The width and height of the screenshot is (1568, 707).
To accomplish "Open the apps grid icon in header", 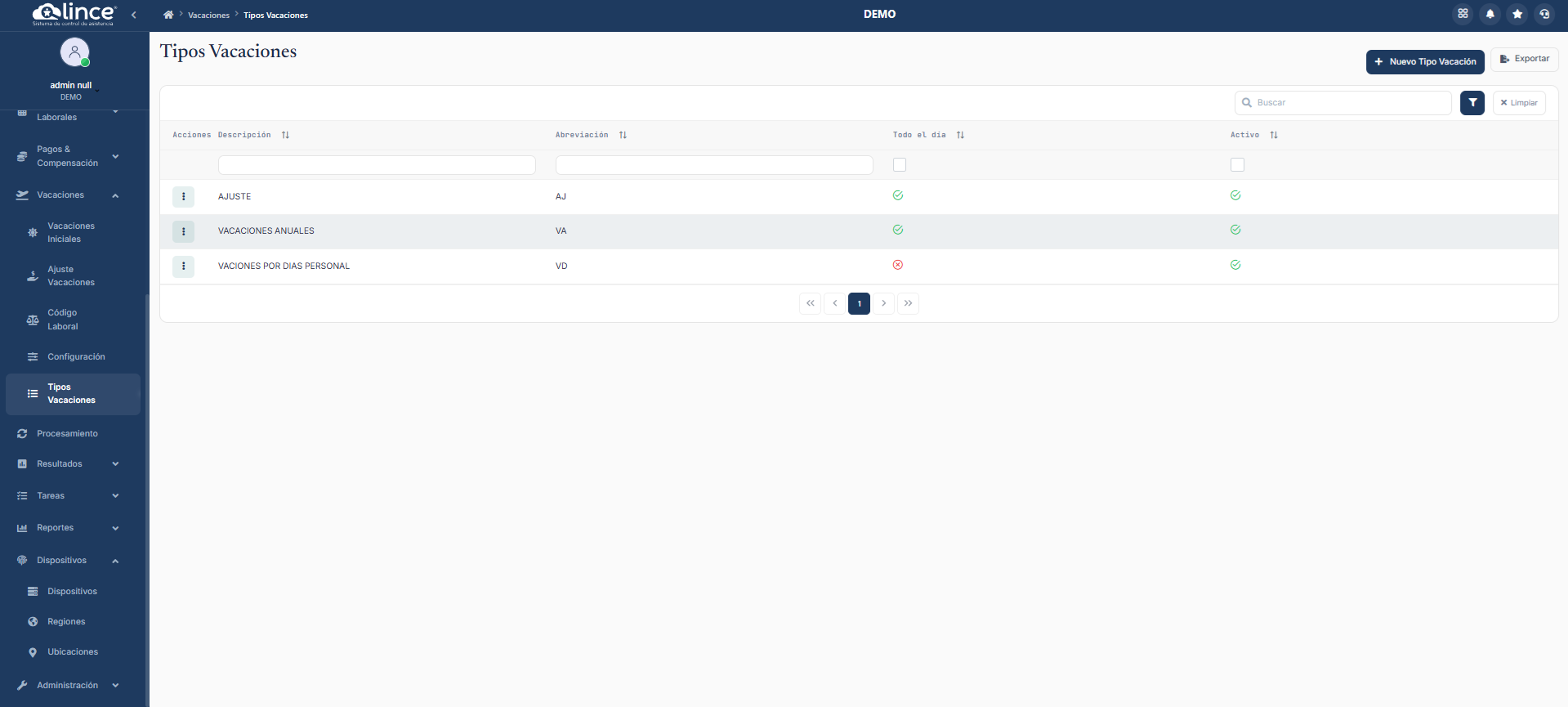I will tap(1463, 14).
